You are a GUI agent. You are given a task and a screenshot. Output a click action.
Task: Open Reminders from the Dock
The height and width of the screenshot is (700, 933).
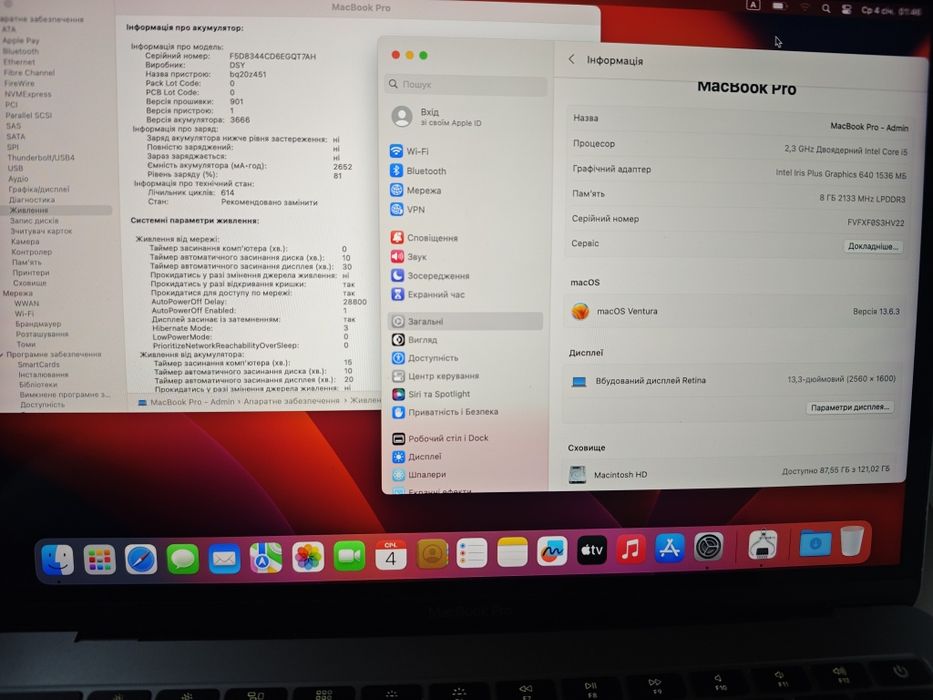[x=472, y=553]
